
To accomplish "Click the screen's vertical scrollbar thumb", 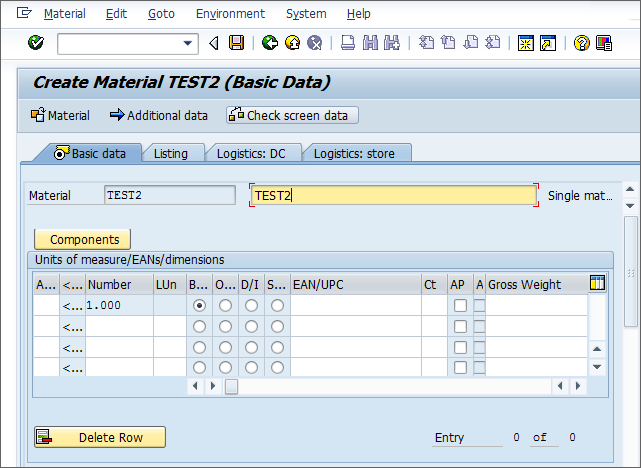I will [631, 271].
